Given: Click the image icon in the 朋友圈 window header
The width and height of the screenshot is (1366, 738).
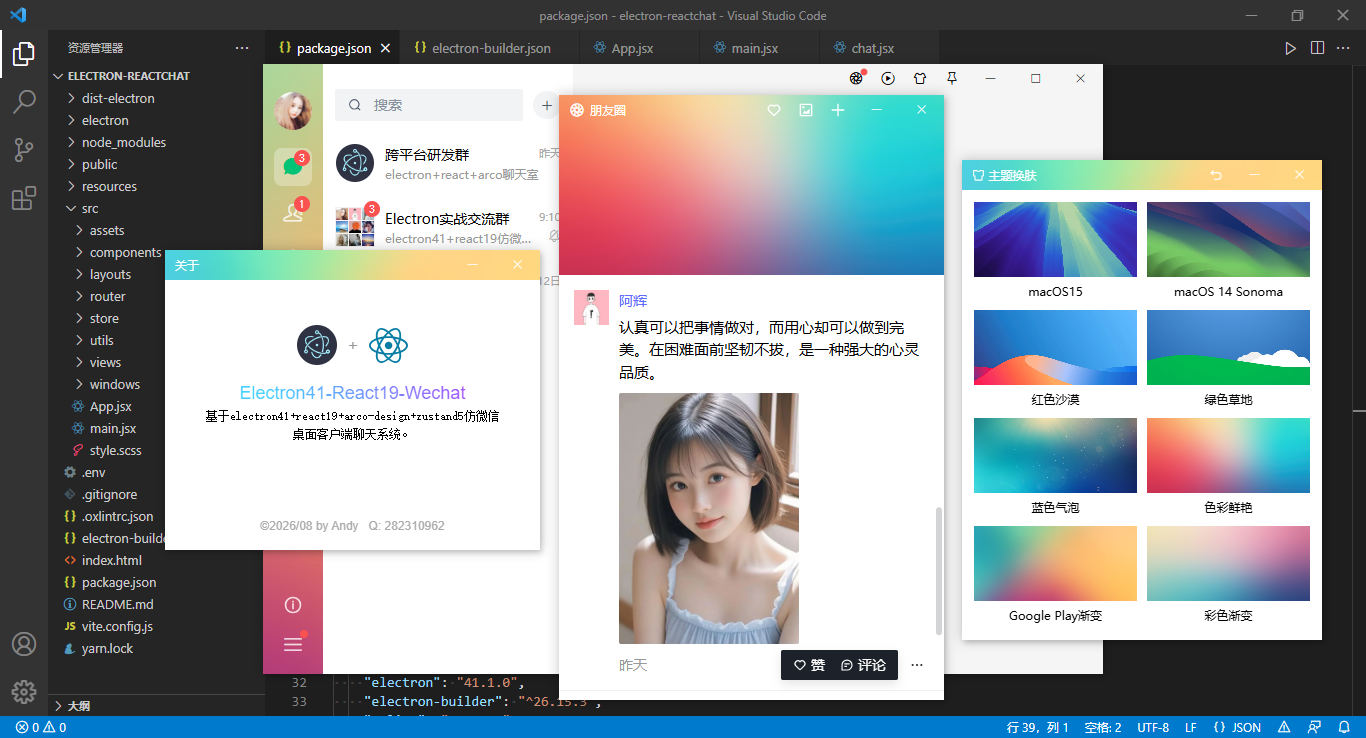Looking at the screenshot, I should 806,110.
